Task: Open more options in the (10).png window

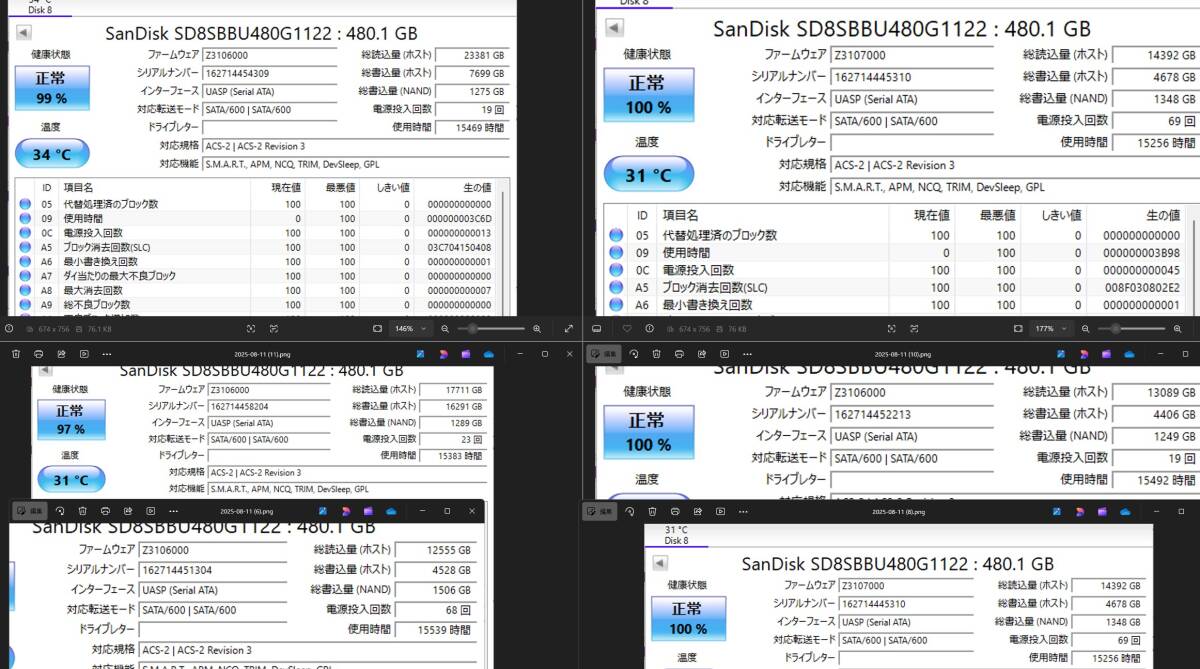Action: point(747,354)
